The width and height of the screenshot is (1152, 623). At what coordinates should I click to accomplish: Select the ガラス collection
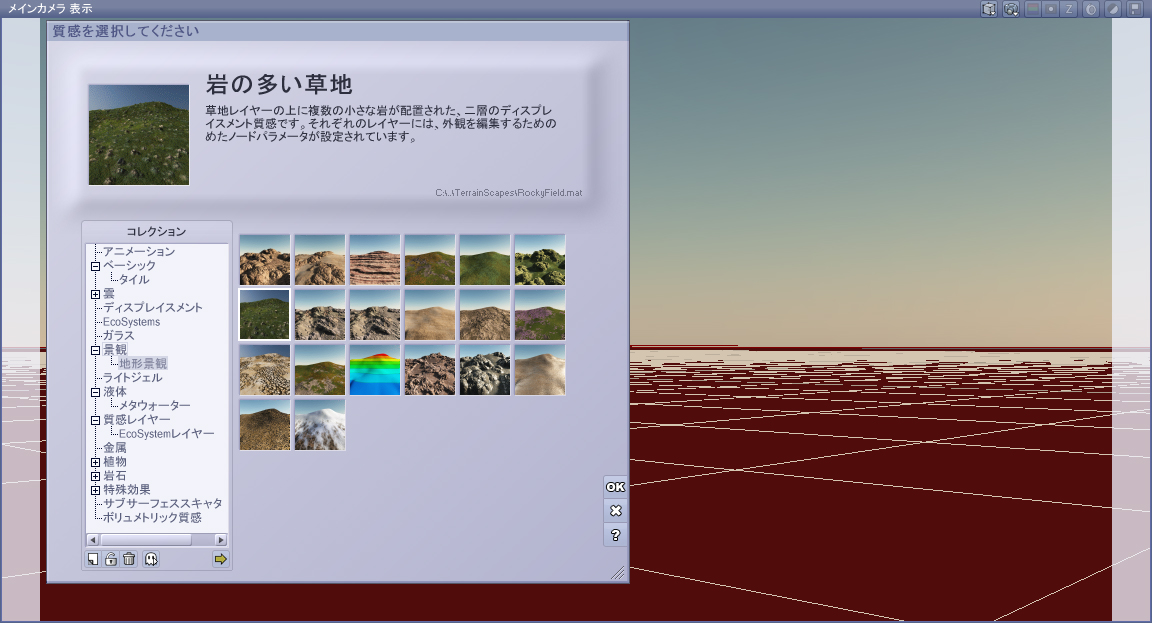point(118,335)
